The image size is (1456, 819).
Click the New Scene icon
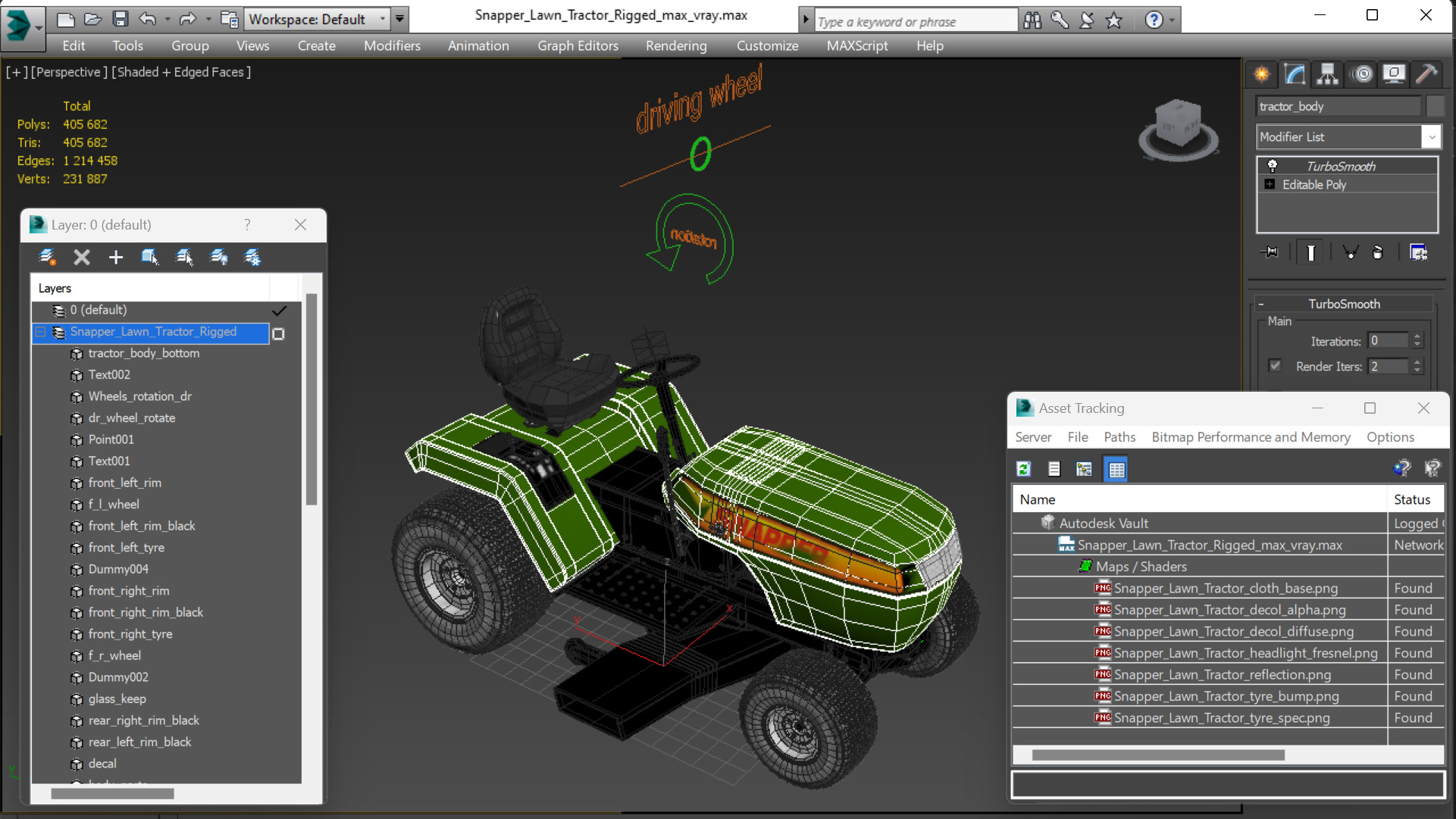tap(66, 19)
